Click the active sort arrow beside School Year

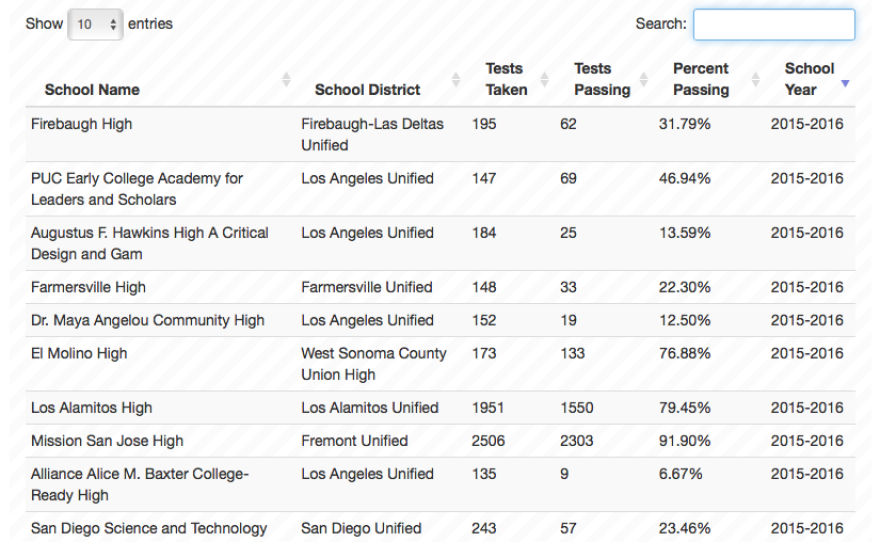(845, 83)
